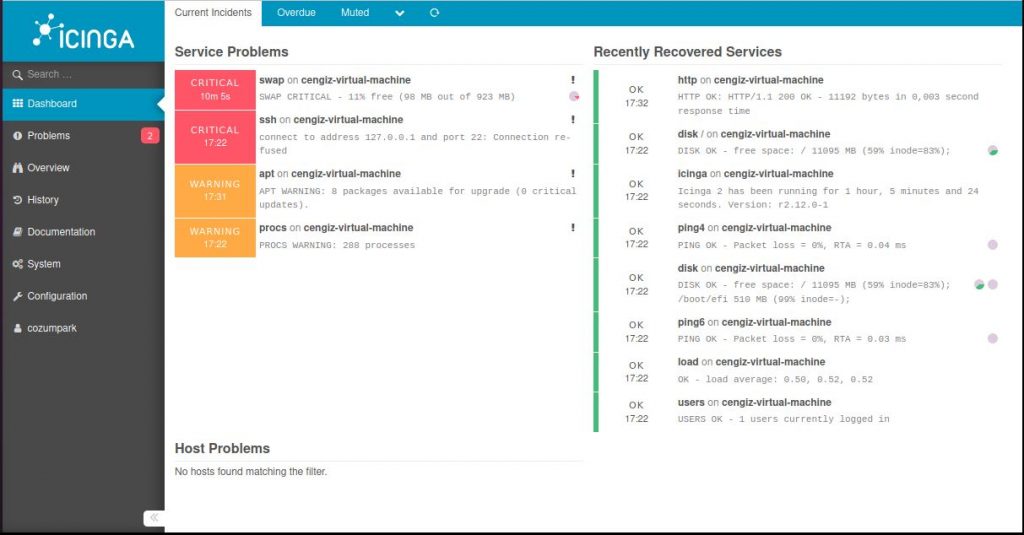The image size is (1024, 535).
Task: Click 'No hosts found matching the filter.'
Action: 251,472
